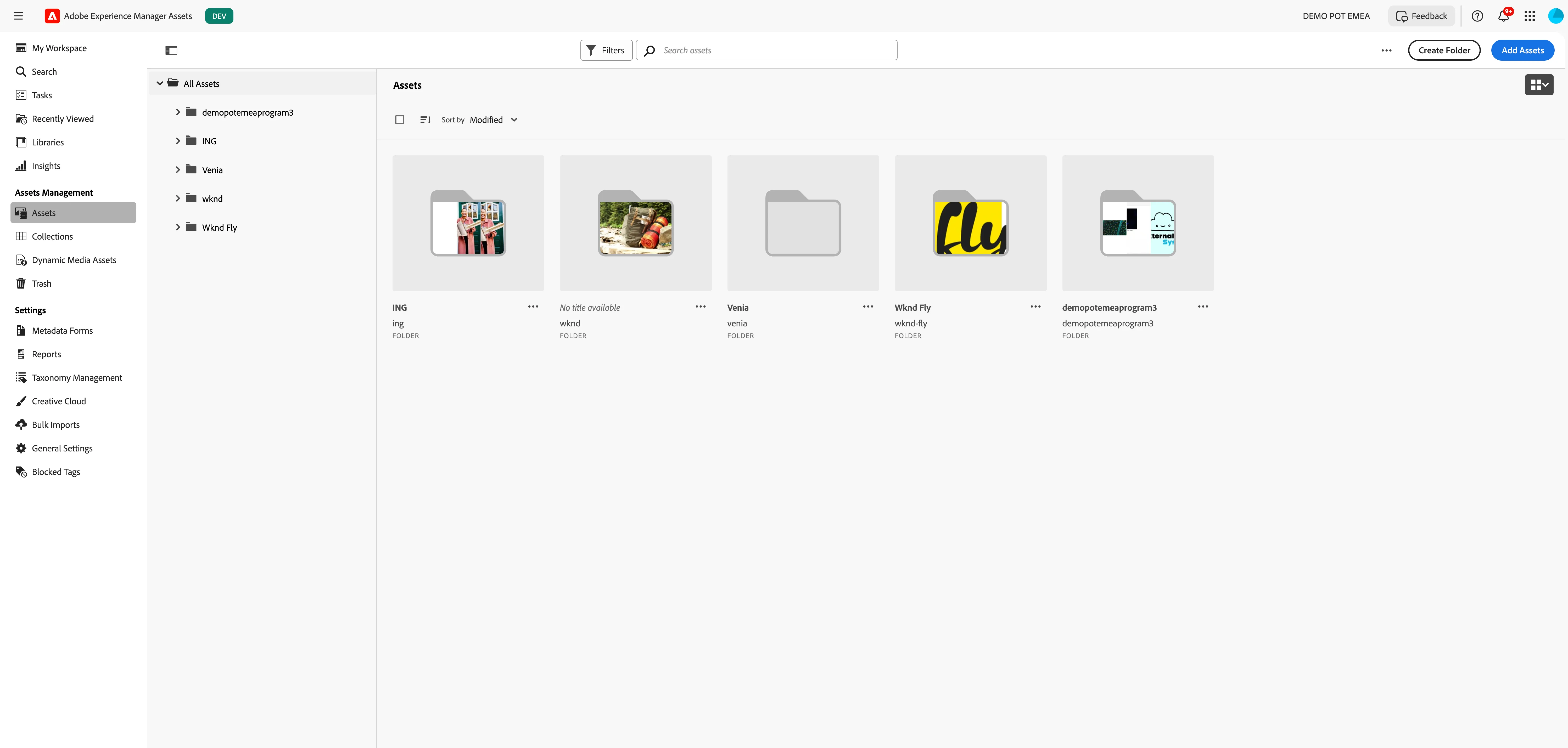Click the sort order direction icon
The height and width of the screenshot is (748, 1568).
coord(425,120)
